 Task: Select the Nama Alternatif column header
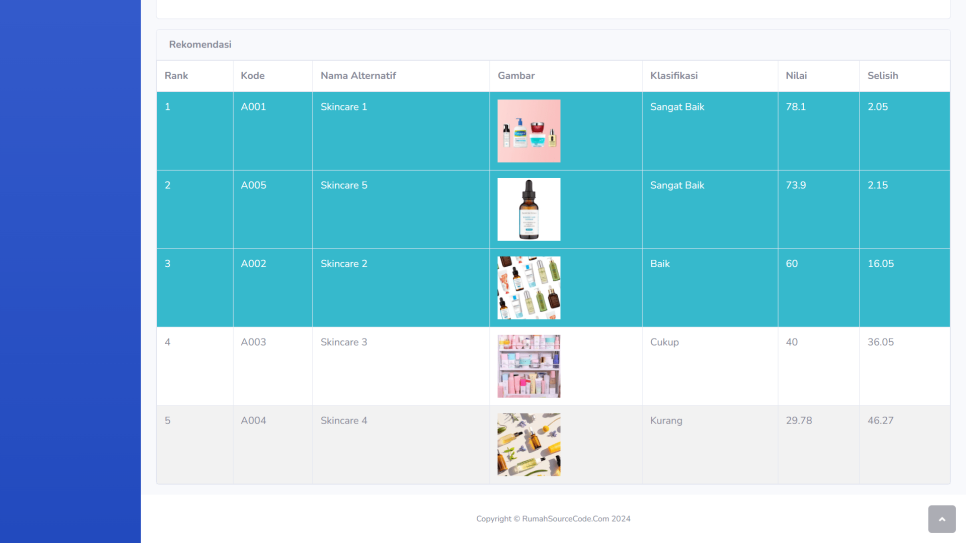pyautogui.click(x=358, y=76)
